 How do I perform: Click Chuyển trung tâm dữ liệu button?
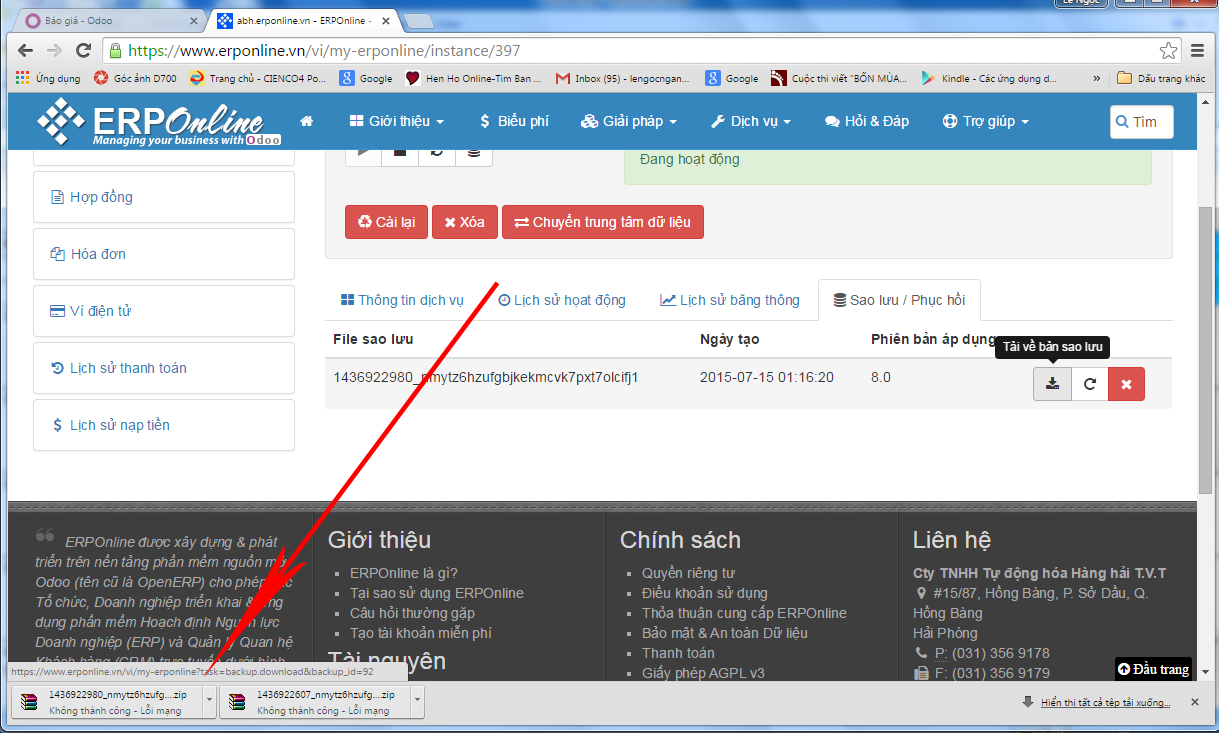603,222
